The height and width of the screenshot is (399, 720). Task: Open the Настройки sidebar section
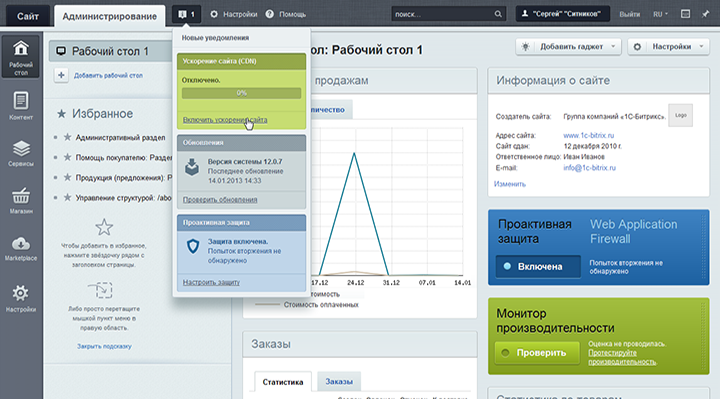click(x=21, y=298)
